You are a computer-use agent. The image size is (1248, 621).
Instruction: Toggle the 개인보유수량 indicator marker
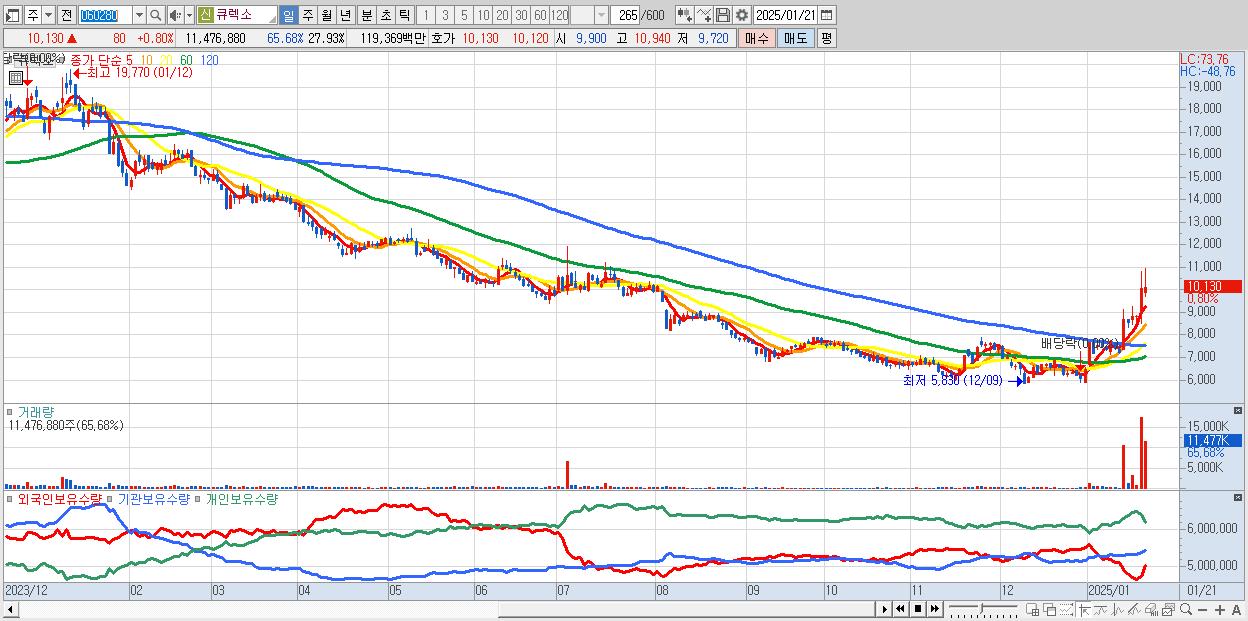[x=197, y=498]
